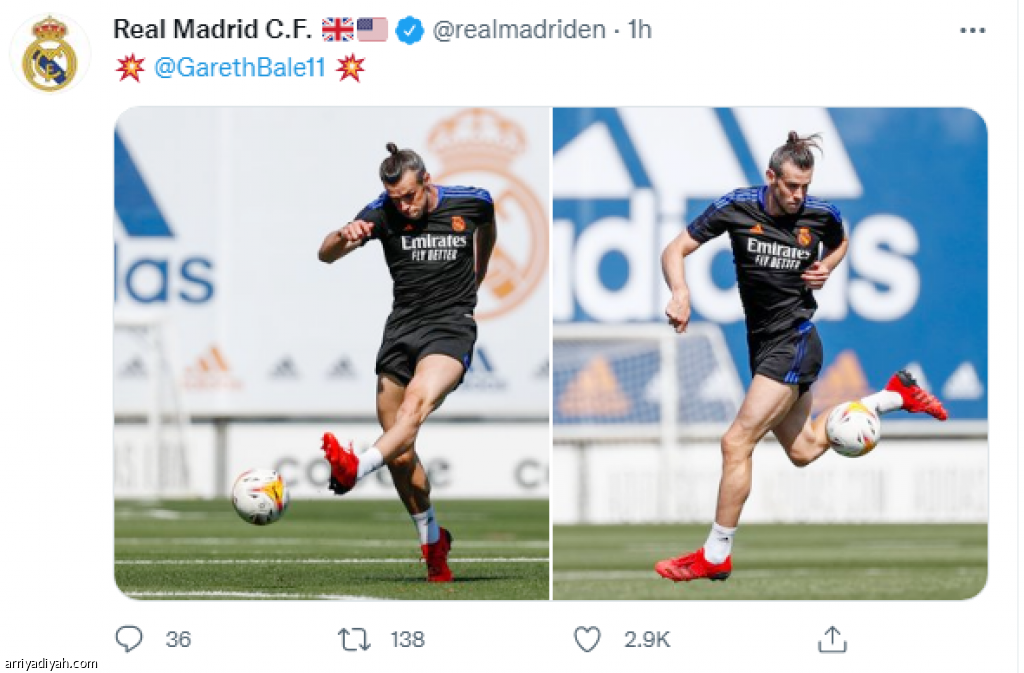Click the US flag emoji
The height and width of the screenshot is (673, 1024).
[x=372, y=30]
